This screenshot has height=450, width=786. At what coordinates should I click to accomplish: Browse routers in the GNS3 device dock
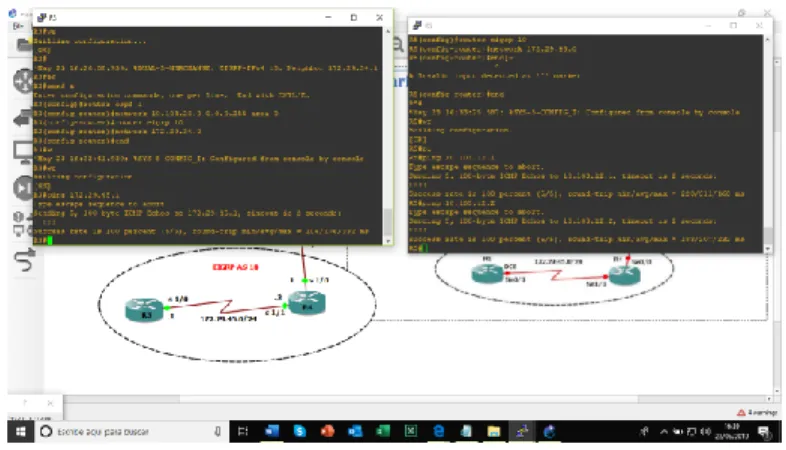[x=23, y=81]
